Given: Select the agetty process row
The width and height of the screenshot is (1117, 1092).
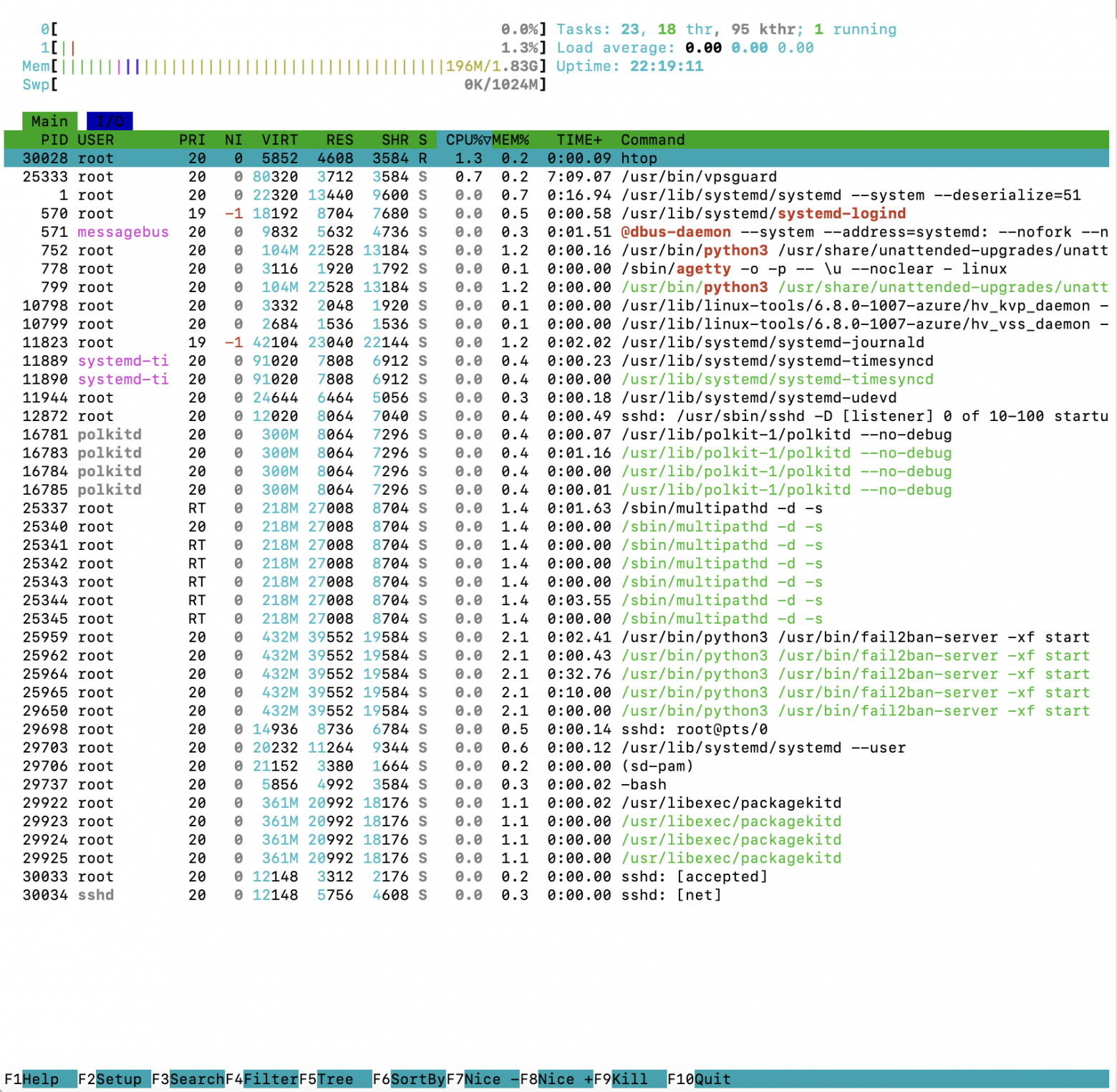Looking at the screenshot, I should pyautogui.click(x=556, y=269).
